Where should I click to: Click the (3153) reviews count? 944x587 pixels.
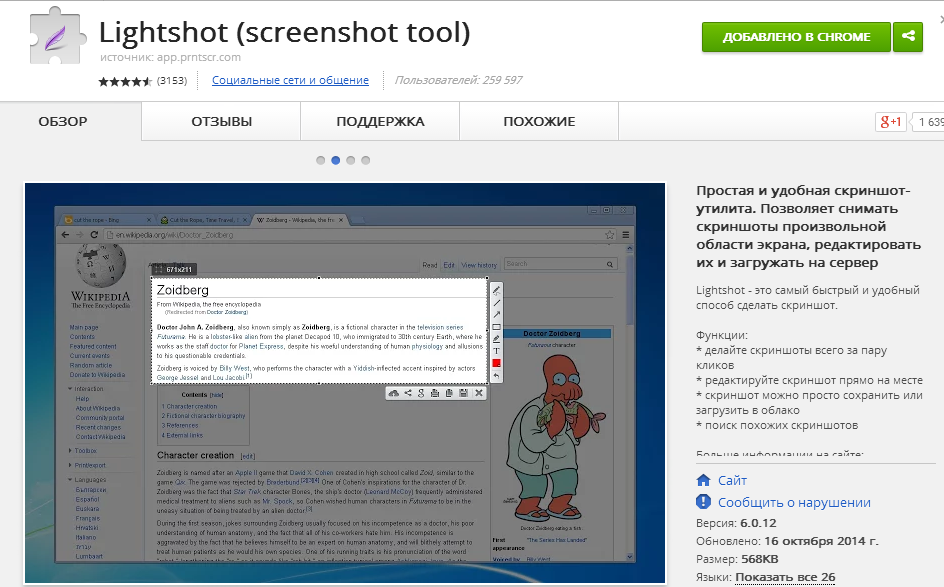click(x=172, y=80)
